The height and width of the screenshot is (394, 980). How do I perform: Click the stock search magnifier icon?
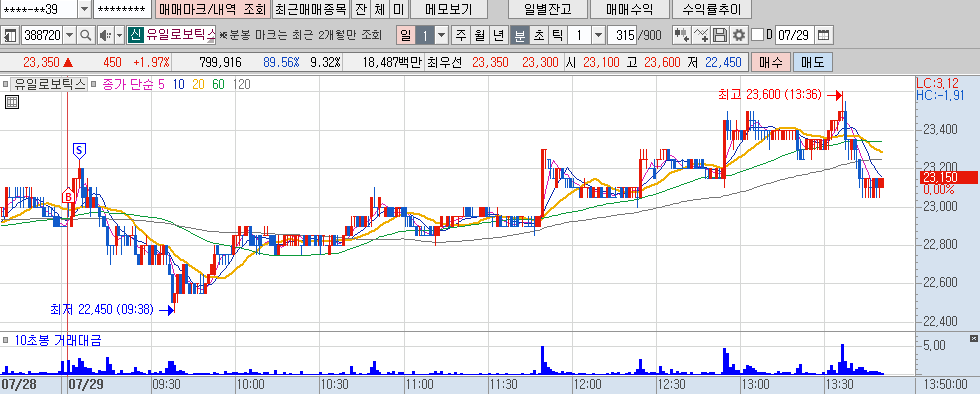tap(86, 35)
